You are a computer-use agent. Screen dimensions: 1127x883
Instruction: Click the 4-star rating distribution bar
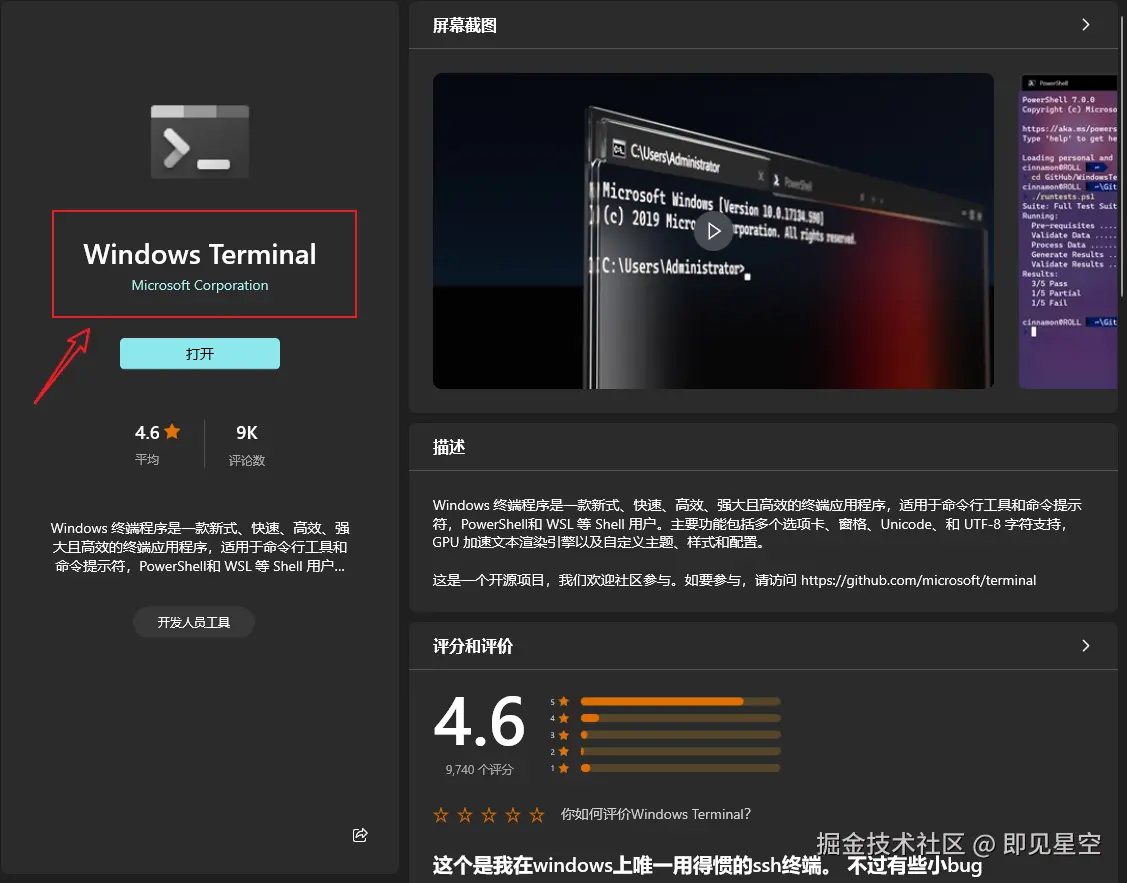click(x=680, y=718)
